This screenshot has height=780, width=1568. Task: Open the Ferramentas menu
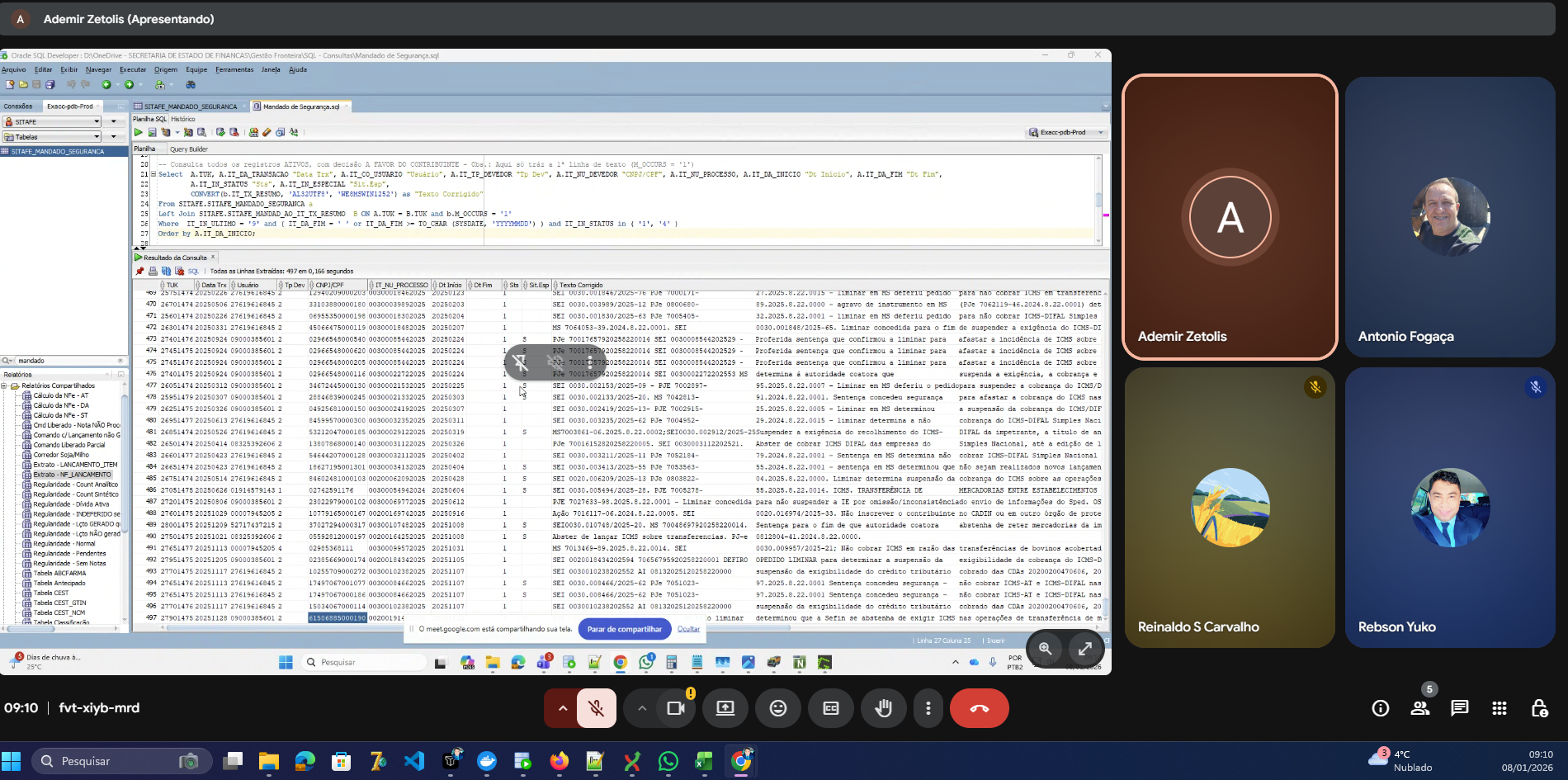234,69
